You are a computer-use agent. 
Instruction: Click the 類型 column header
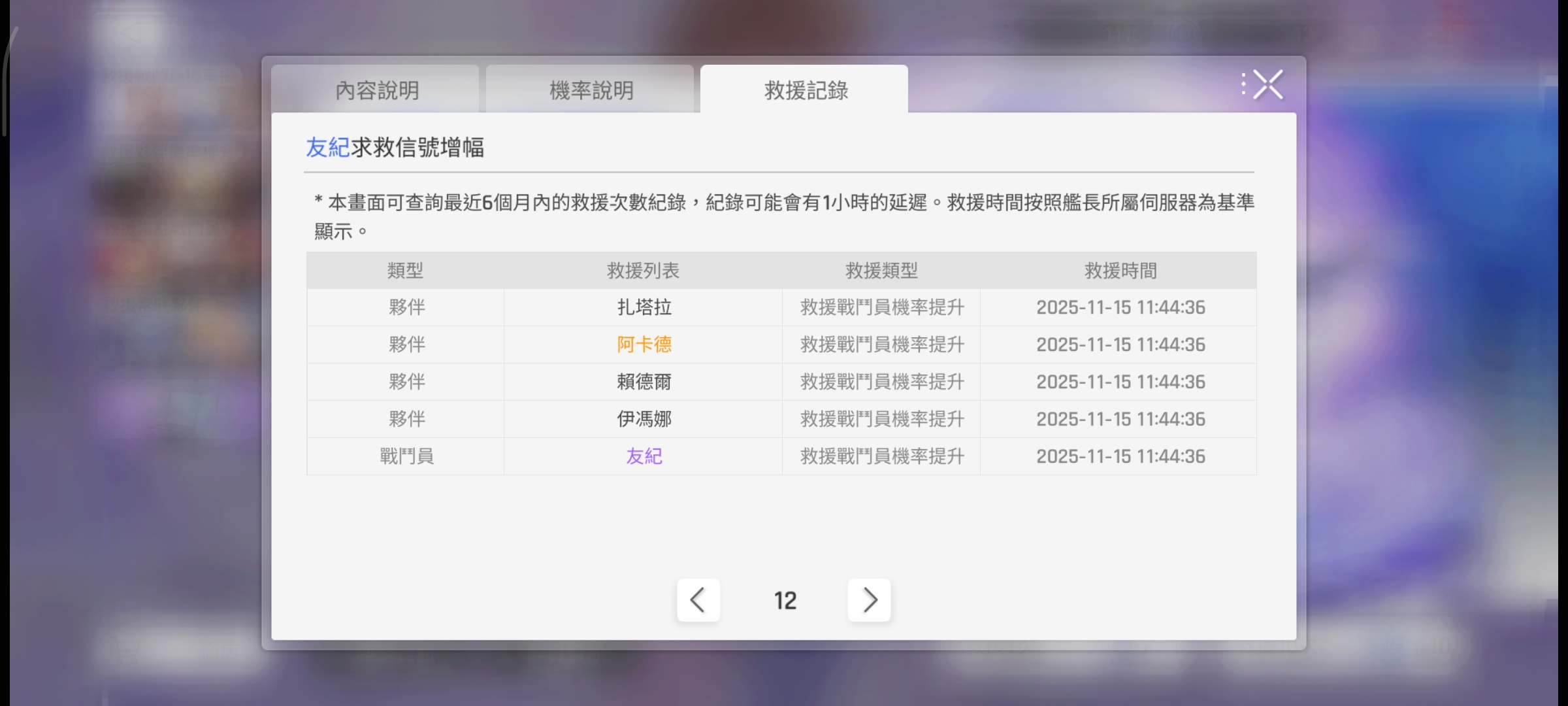tap(405, 271)
